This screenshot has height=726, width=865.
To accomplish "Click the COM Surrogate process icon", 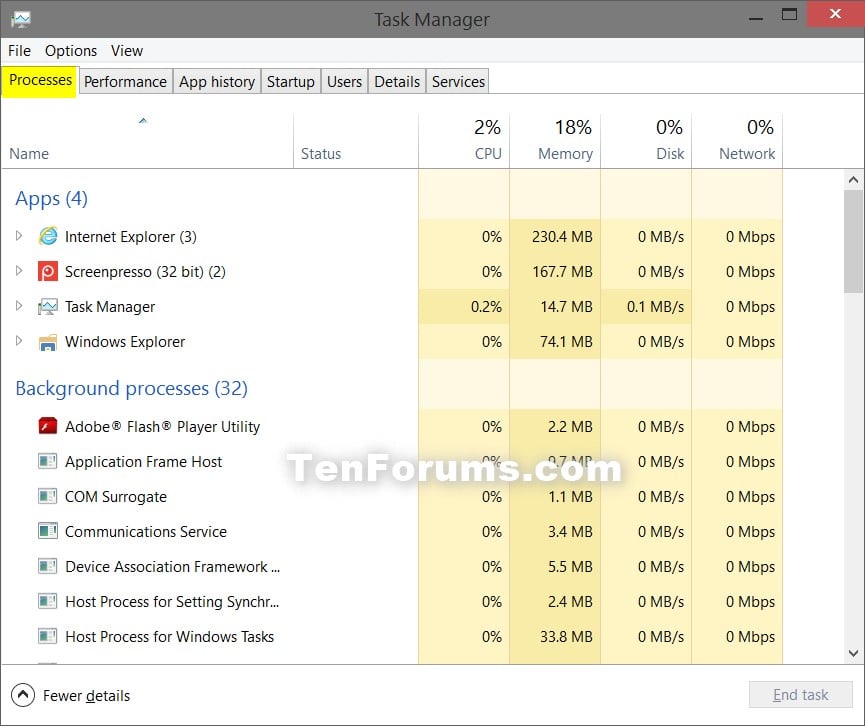I will pos(48,496).
